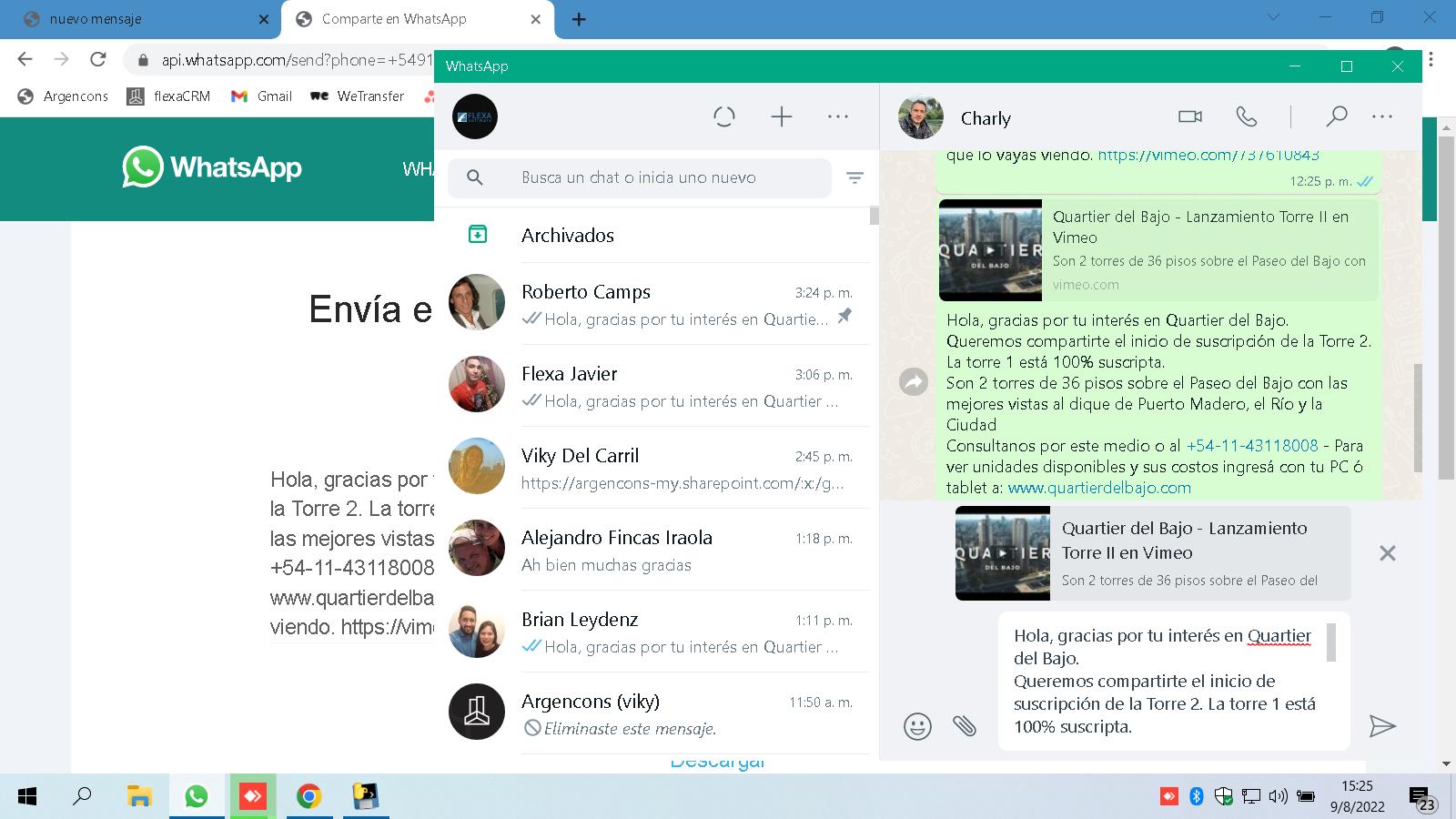Image resolution: width=1456 pixels, height=819 pixels.
Task: Close the Comparte en WhatsApp tab
Action: tap(536, 19)
